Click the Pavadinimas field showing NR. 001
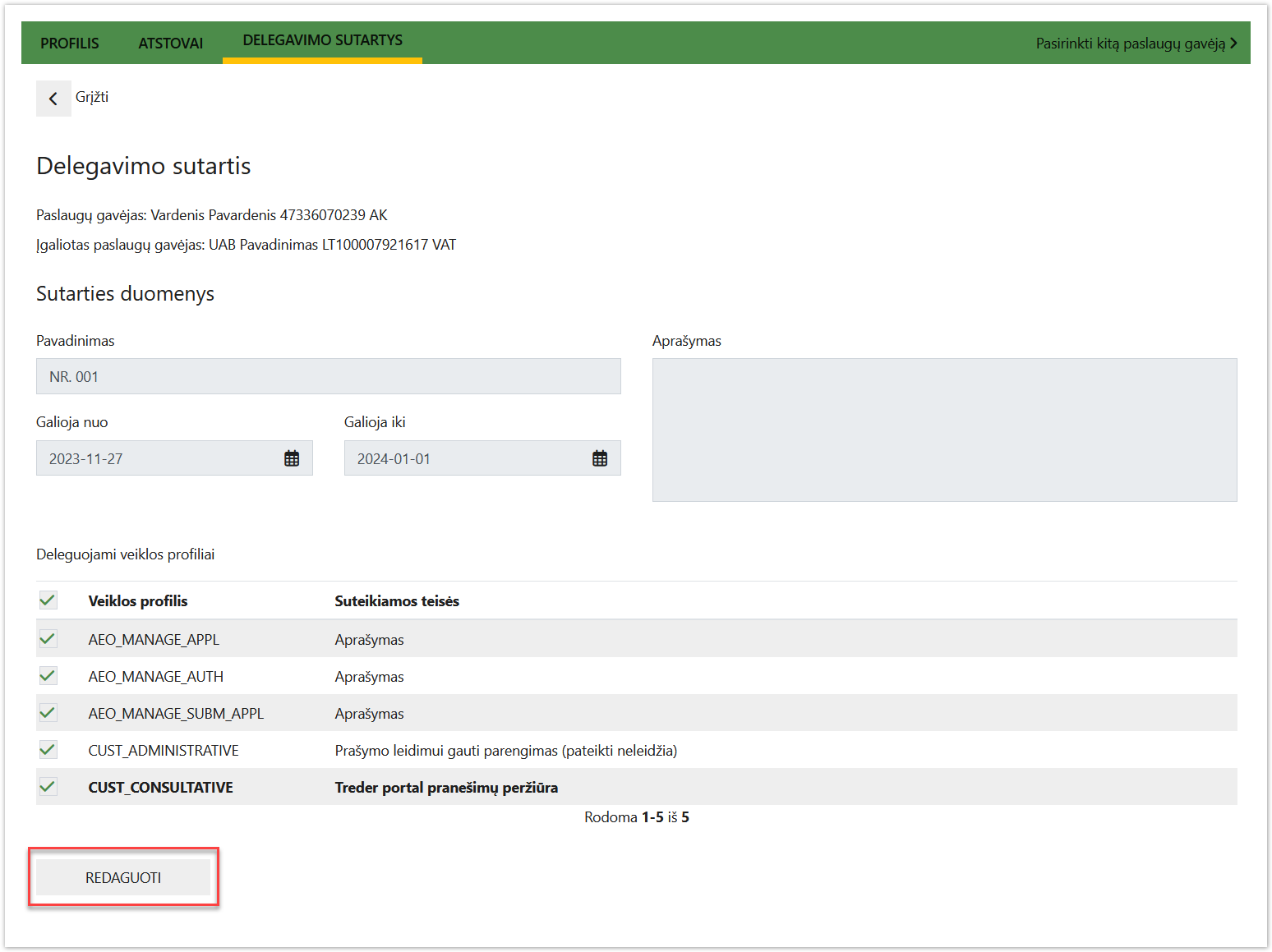1272x952 pixels. pyautogui.click(x=329, y=376)
